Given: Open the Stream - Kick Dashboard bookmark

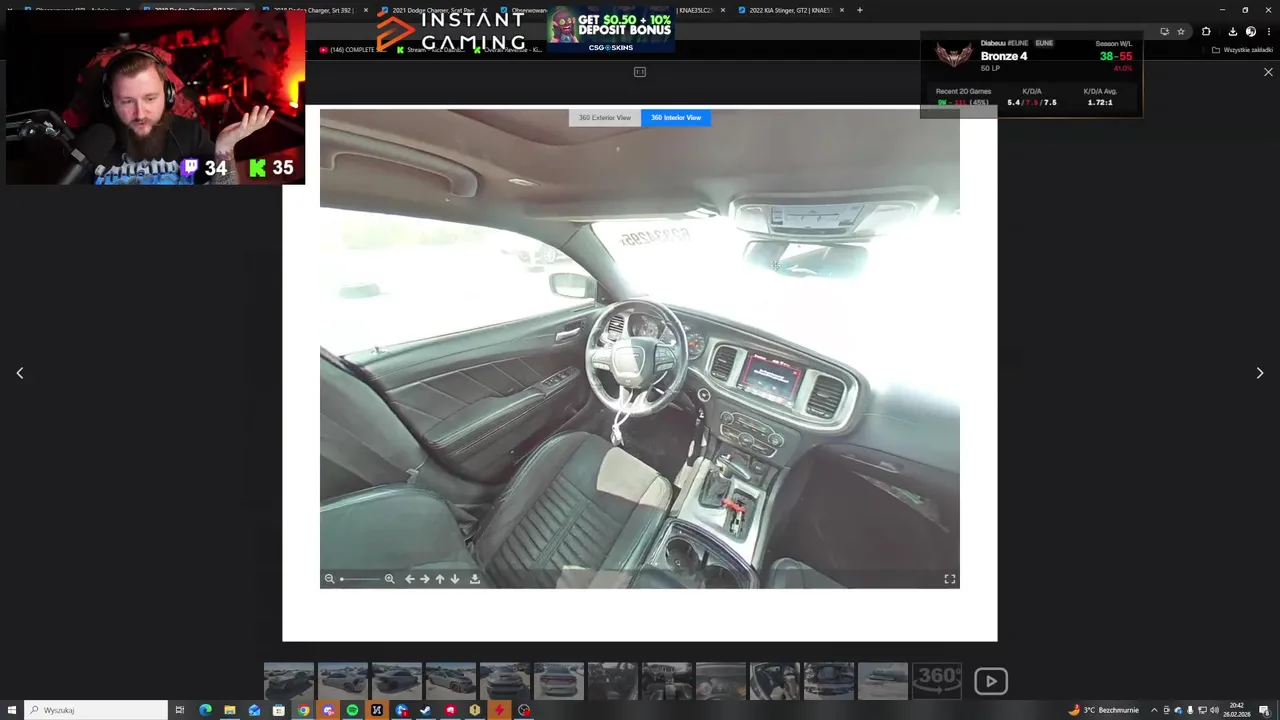Looking at the screenshot, I should coord(430,50).
